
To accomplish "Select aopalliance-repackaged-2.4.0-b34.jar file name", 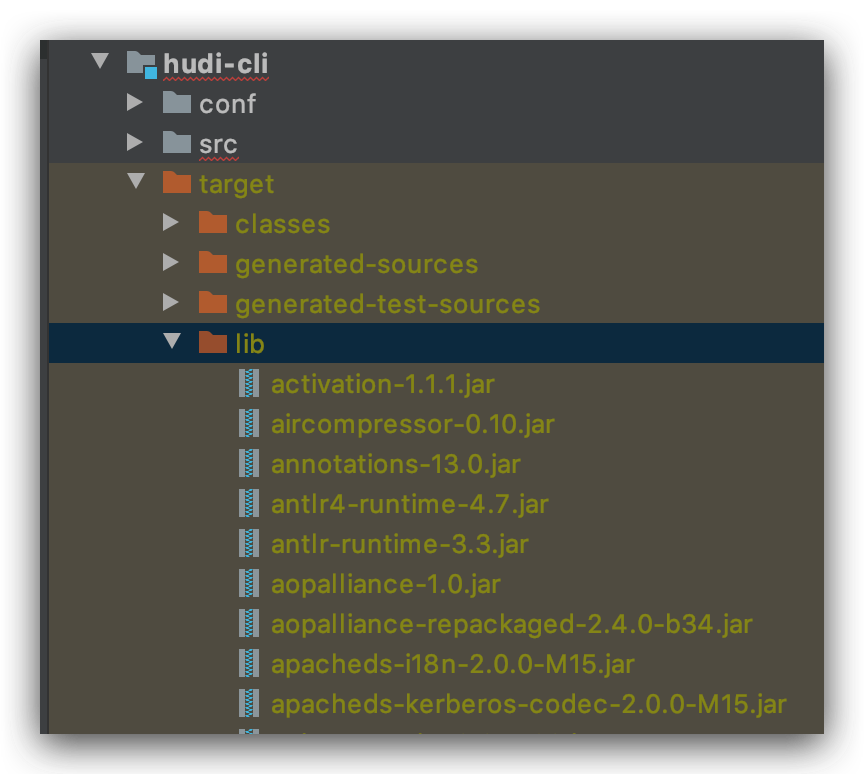I will pyautogui.click(x=512, y=625).
